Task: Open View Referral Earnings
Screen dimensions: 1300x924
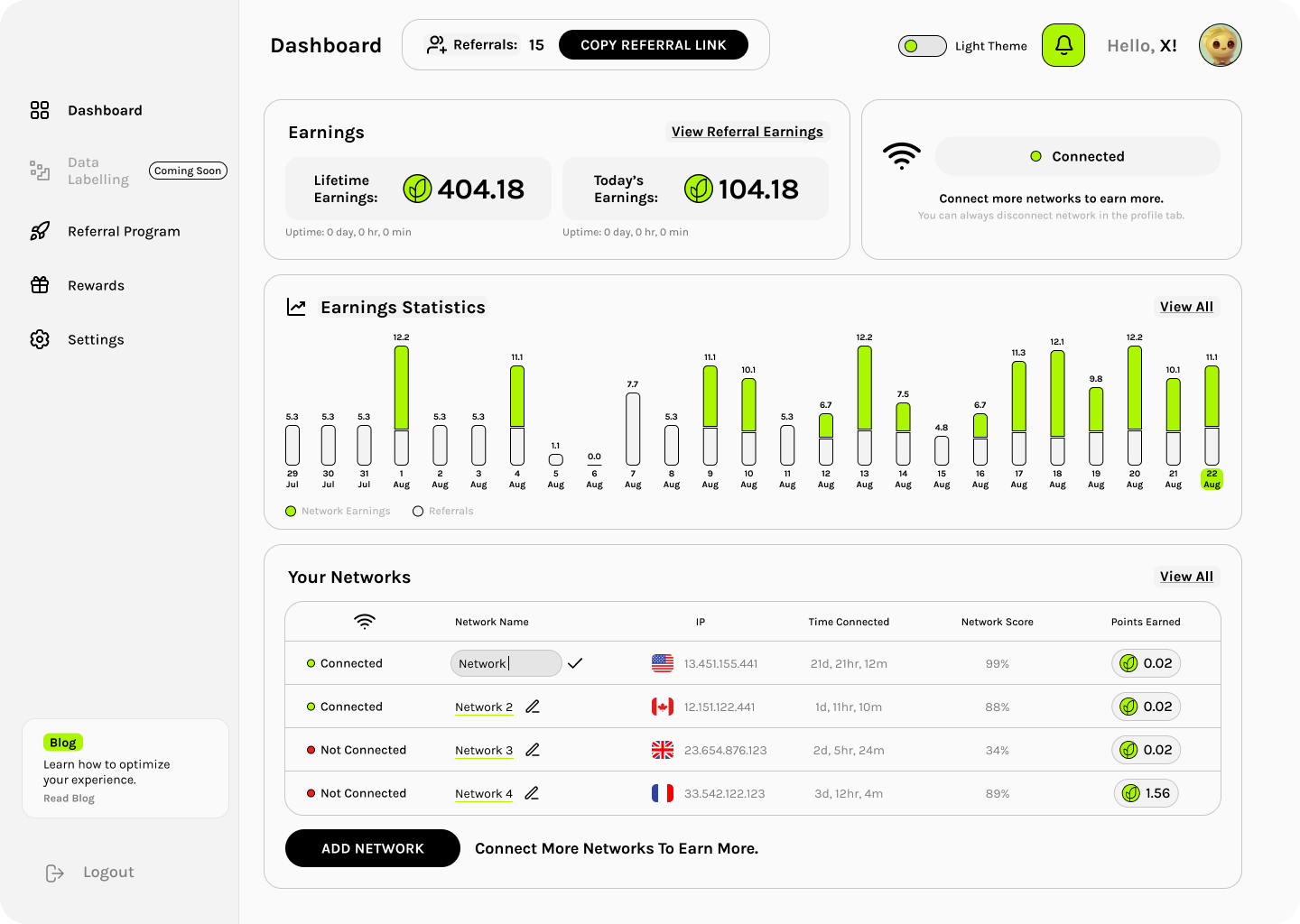Action: click(x=747, y=132)
